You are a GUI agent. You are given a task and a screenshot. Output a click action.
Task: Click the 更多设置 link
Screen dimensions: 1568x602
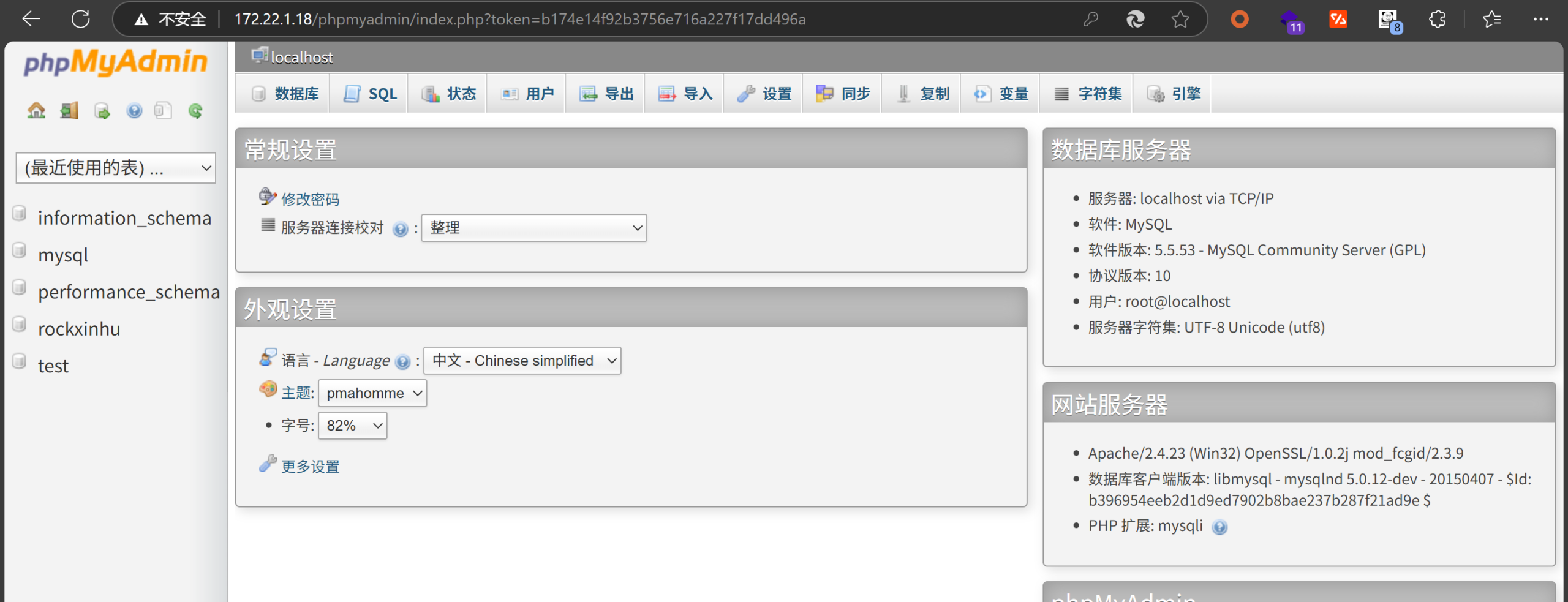pos(310,467)
